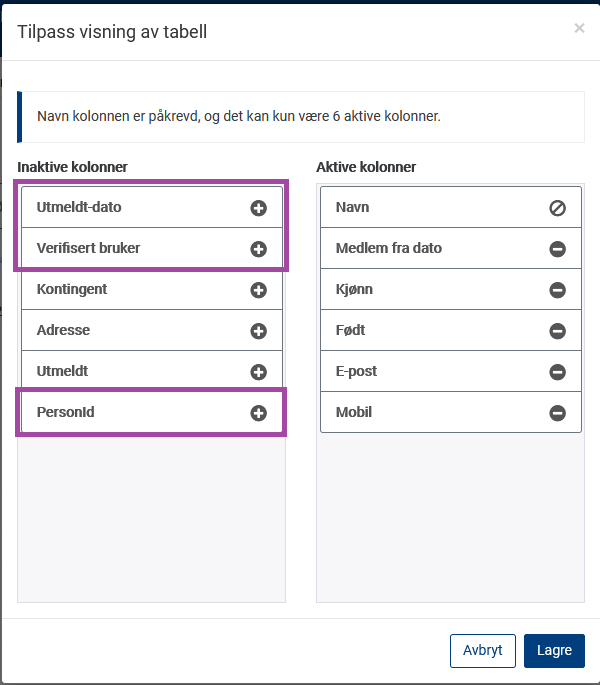Screen dimensions: 600x685
Task: Add the Adresse column via plus icon
Action: [258, 331]
